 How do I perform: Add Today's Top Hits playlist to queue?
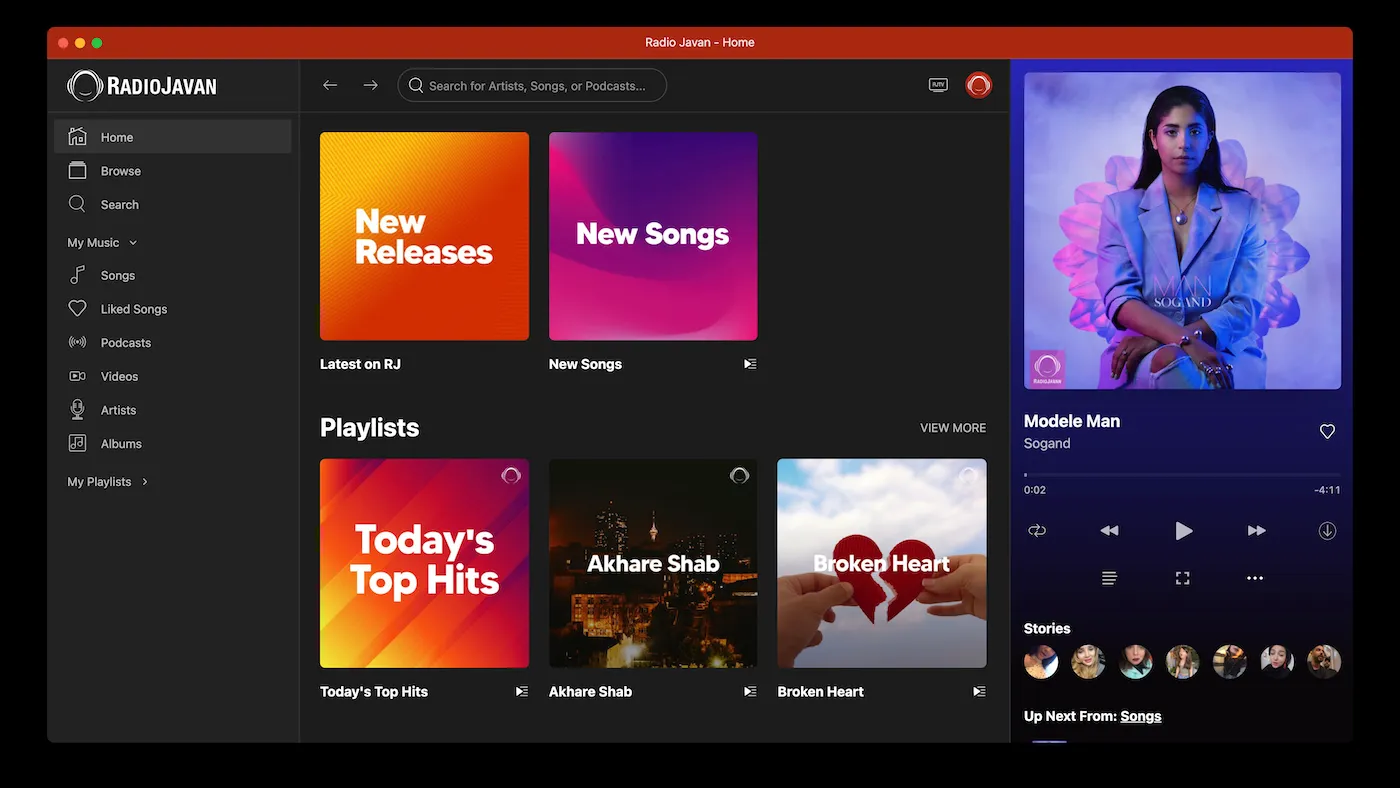point(521,691)
